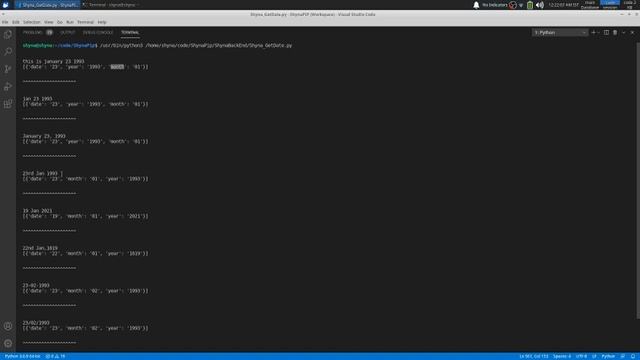
Task: Create a new terminal with the plus icon
Action: (x=593, y=32)
